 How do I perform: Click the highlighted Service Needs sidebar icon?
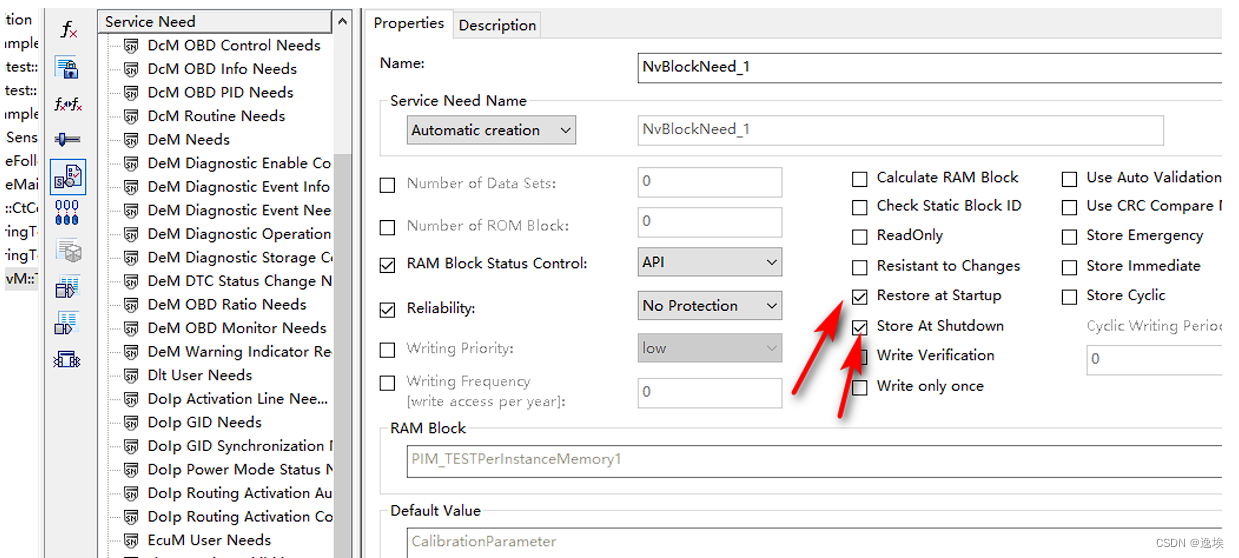68,177
